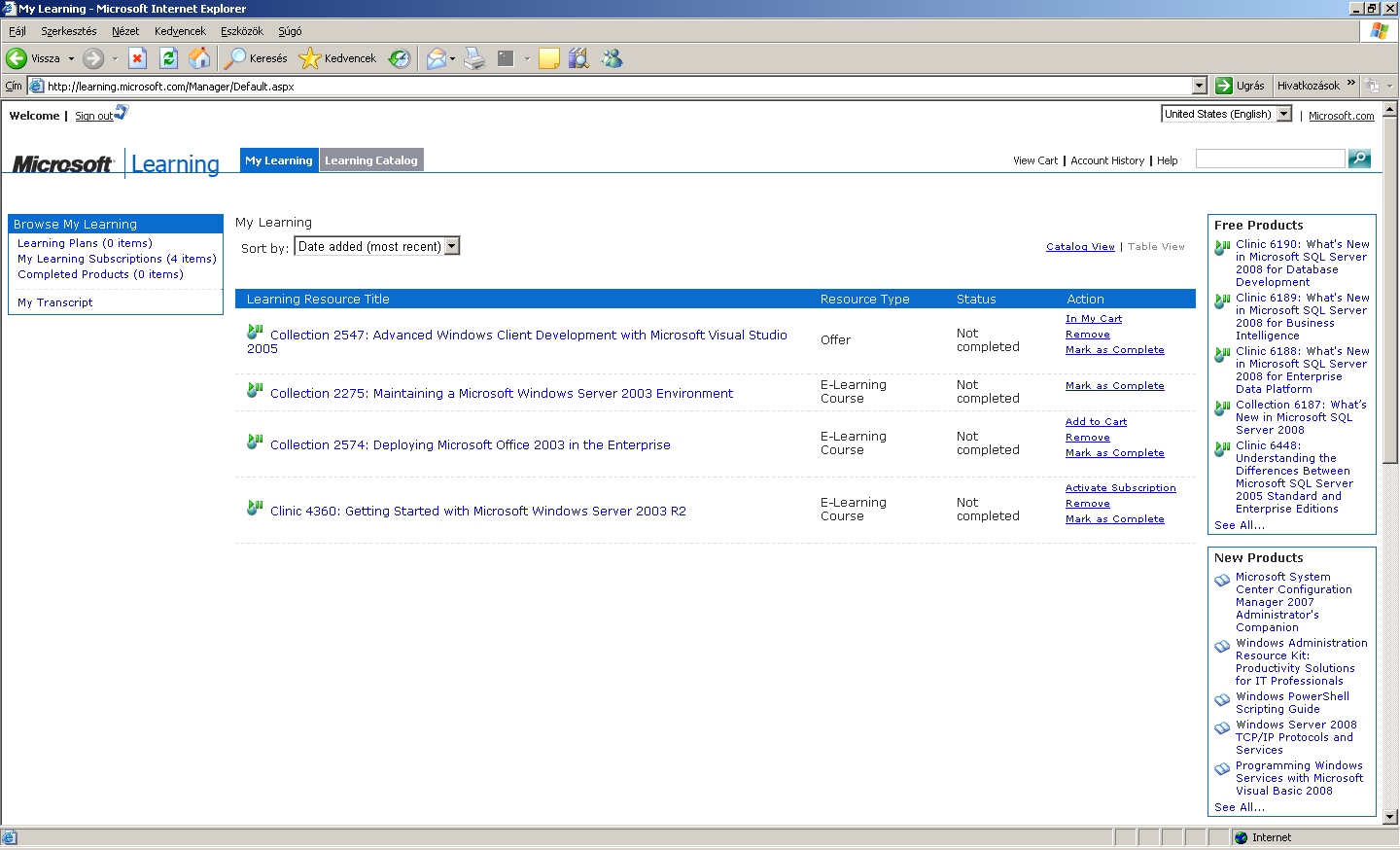Print the page using printer icon
This screenshot has height=850, width=1400.
tap(474, 58)
